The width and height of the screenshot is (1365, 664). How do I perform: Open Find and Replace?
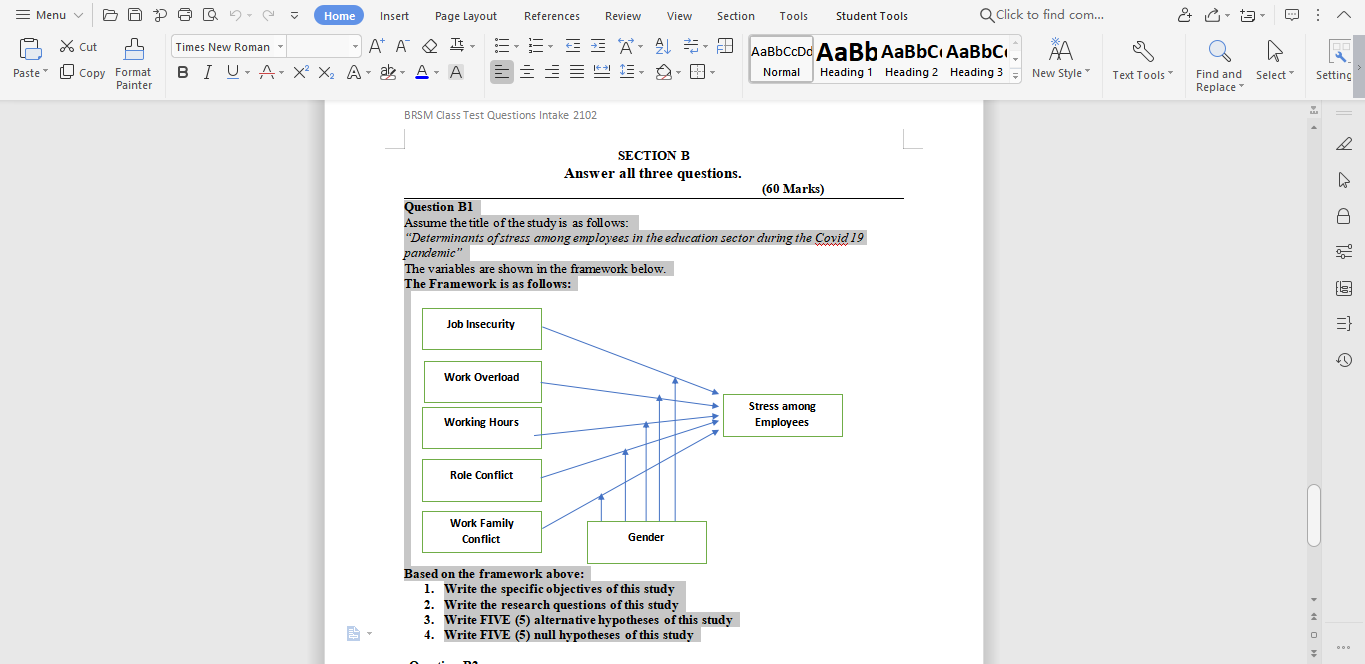[x=1218, y=62]
